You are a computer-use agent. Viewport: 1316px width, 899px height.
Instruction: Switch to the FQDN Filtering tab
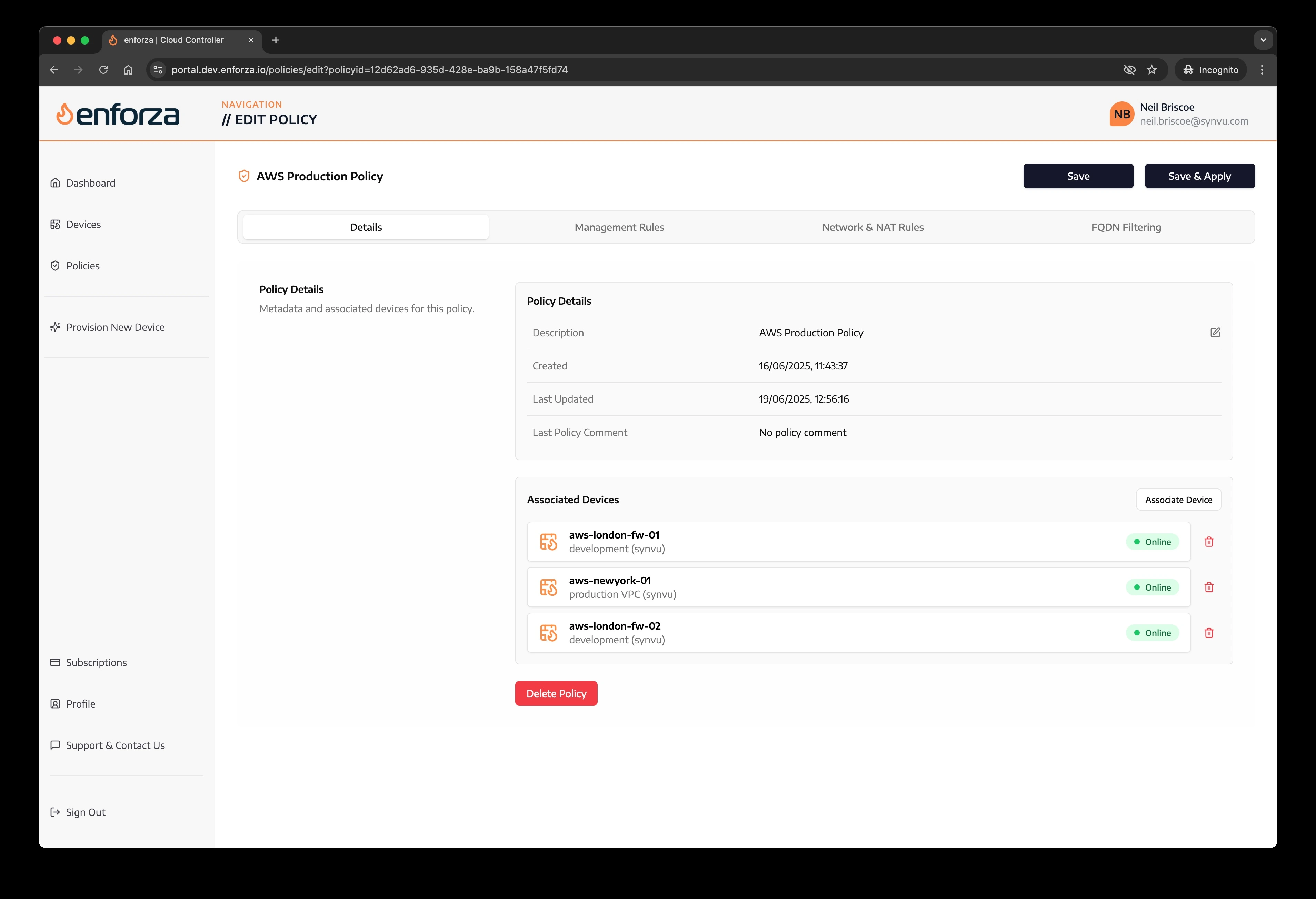point(1126,227)
